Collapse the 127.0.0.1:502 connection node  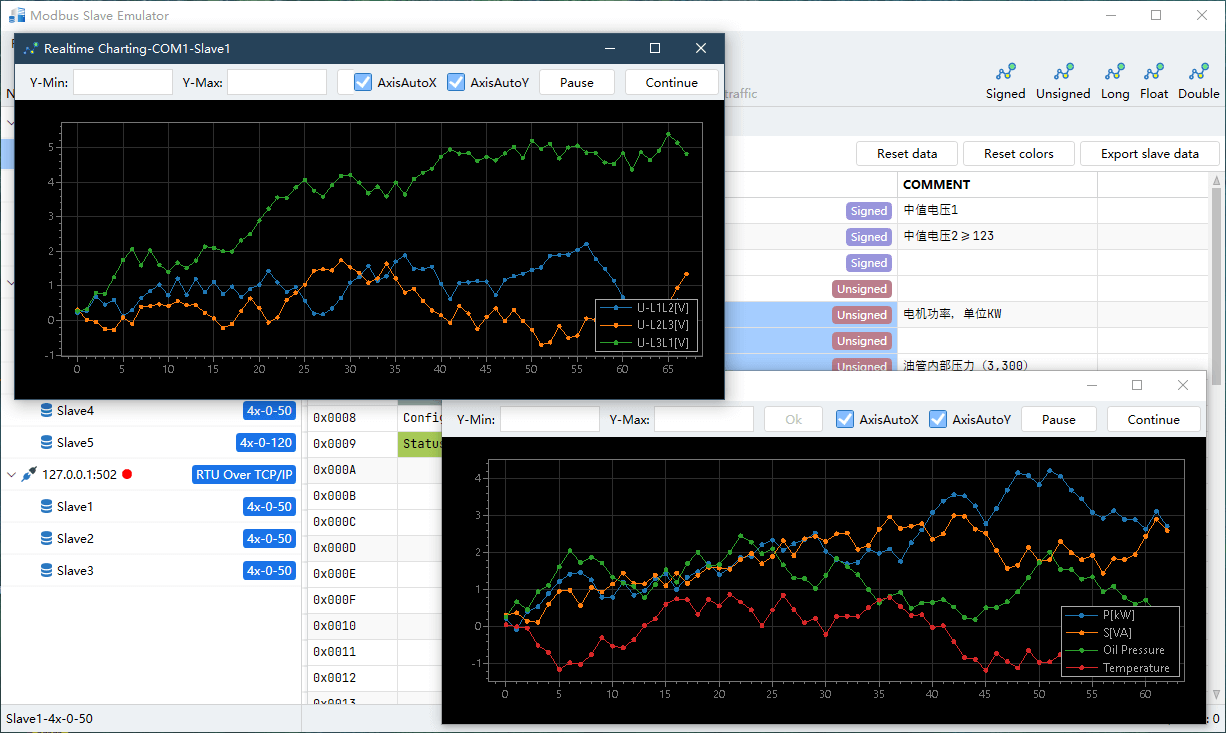coord(11,475)
